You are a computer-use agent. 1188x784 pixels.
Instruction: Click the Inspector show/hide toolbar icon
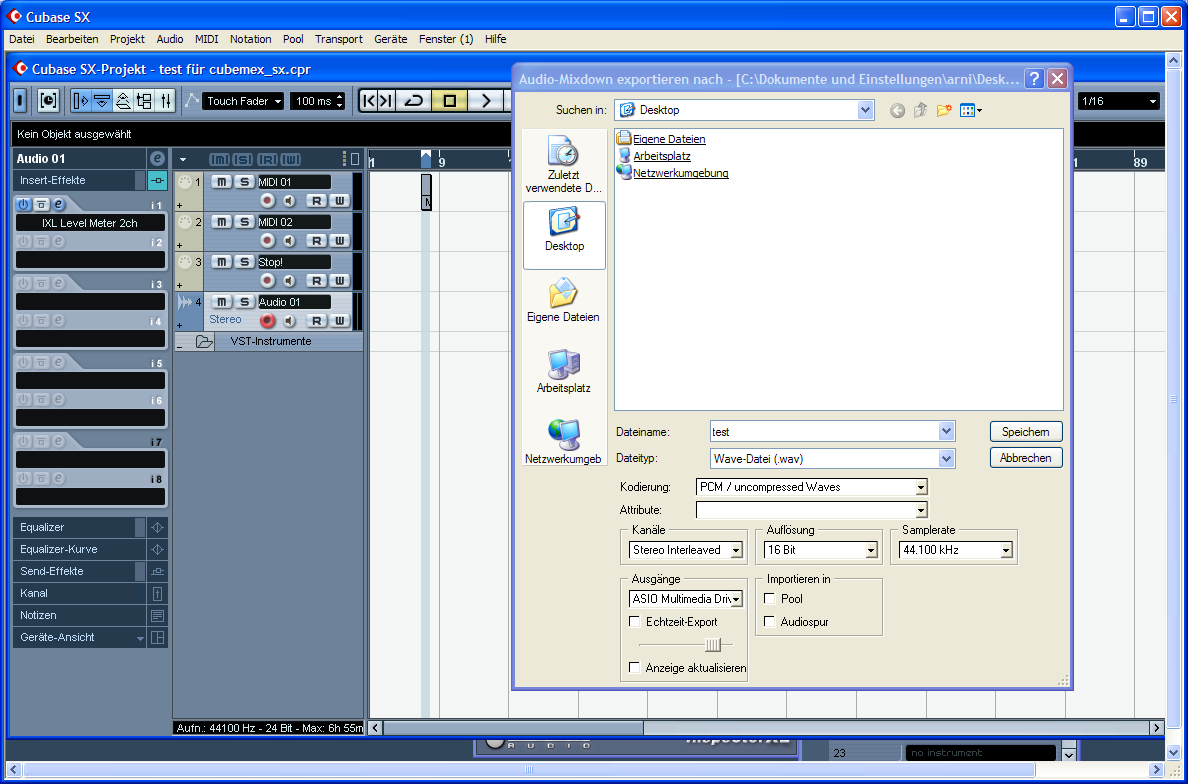[x=80, y=101]
